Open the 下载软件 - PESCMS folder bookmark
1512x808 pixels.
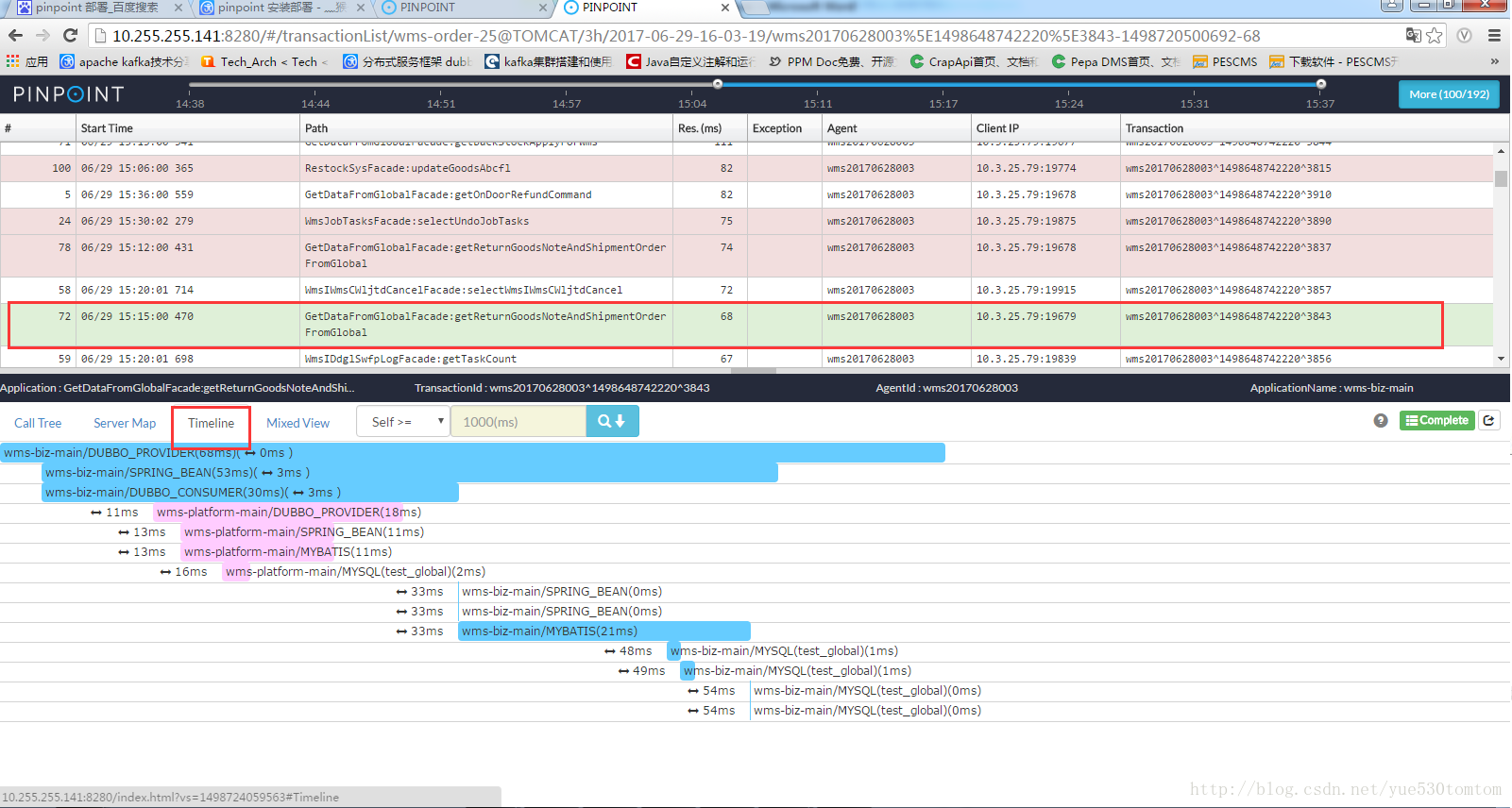pos(1333,61)
